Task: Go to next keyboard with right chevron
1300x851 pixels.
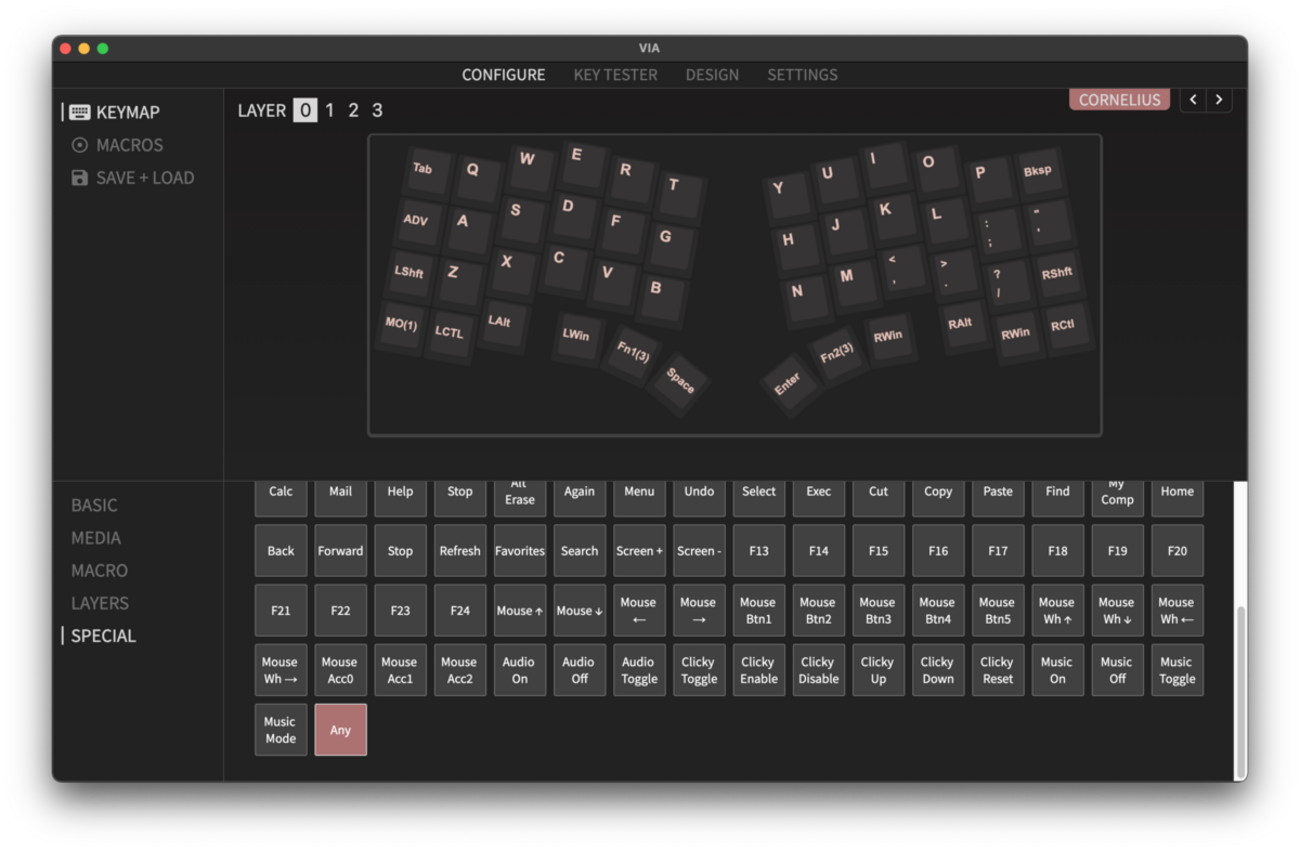Action: click(x=1219, y=99)
